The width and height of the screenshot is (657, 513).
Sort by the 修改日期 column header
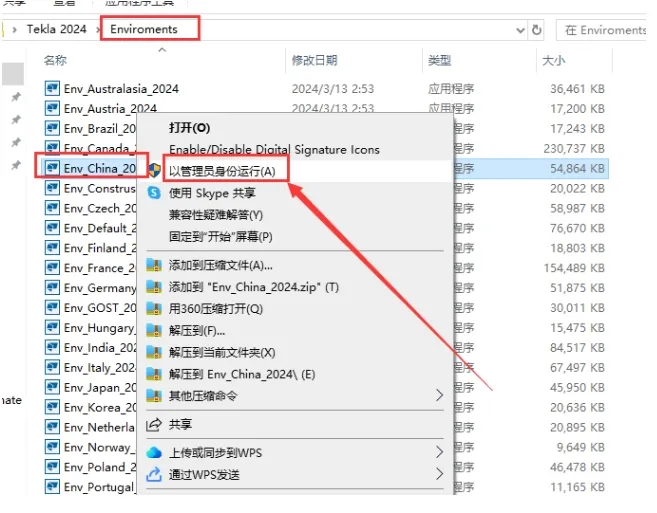click(x=315, y=60)
